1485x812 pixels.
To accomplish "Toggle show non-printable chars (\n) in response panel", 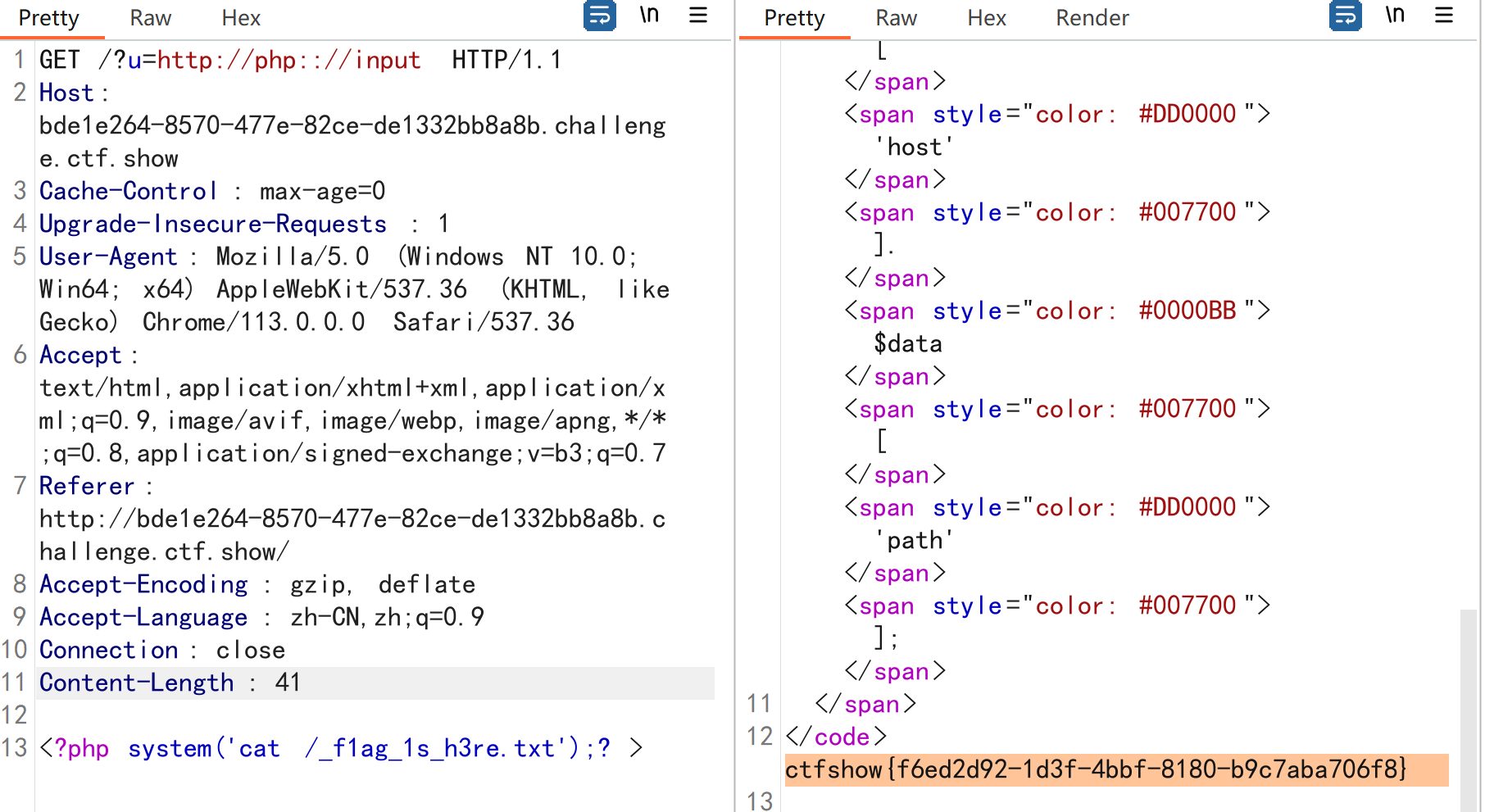I will [x=1395, y=16].
